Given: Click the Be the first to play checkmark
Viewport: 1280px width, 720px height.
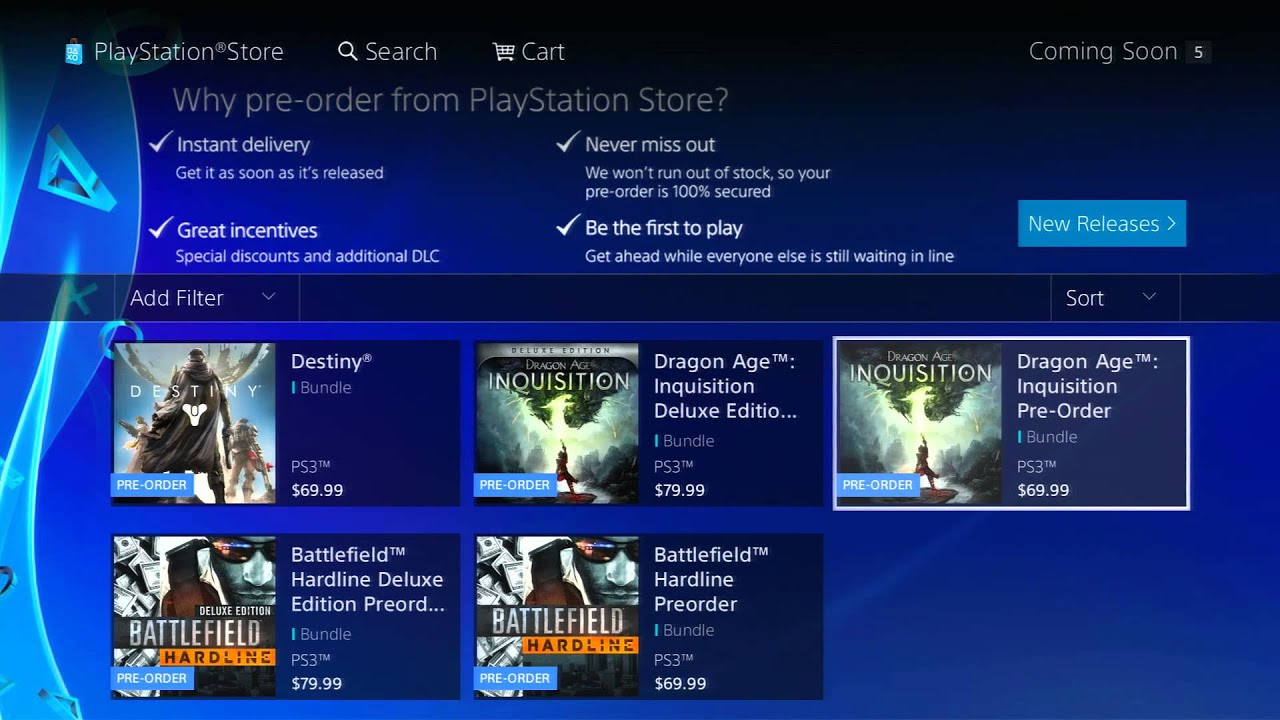Looking at the screenshot, I should (567, 226).
